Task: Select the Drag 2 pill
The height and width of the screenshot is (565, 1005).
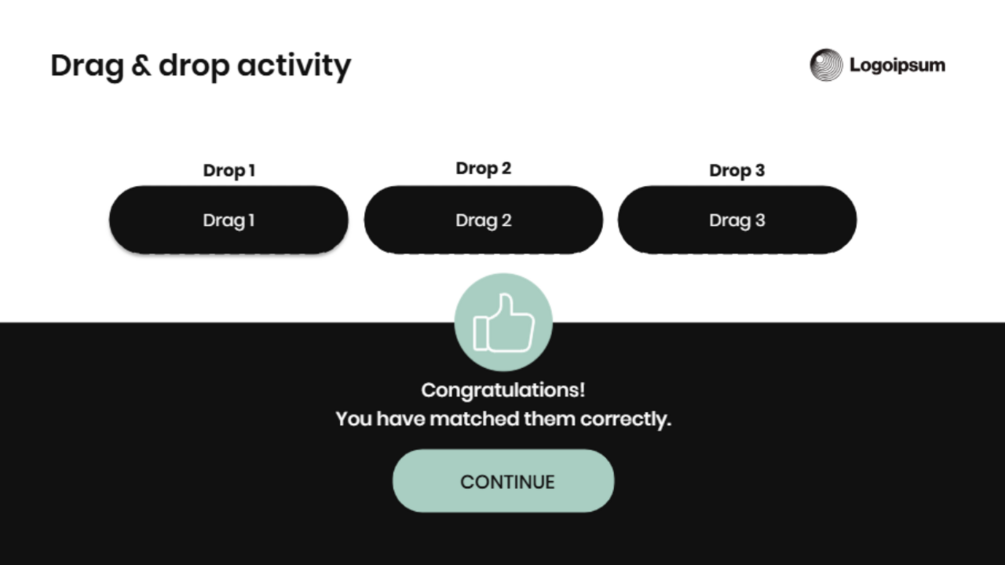Action: click(483, 220)
